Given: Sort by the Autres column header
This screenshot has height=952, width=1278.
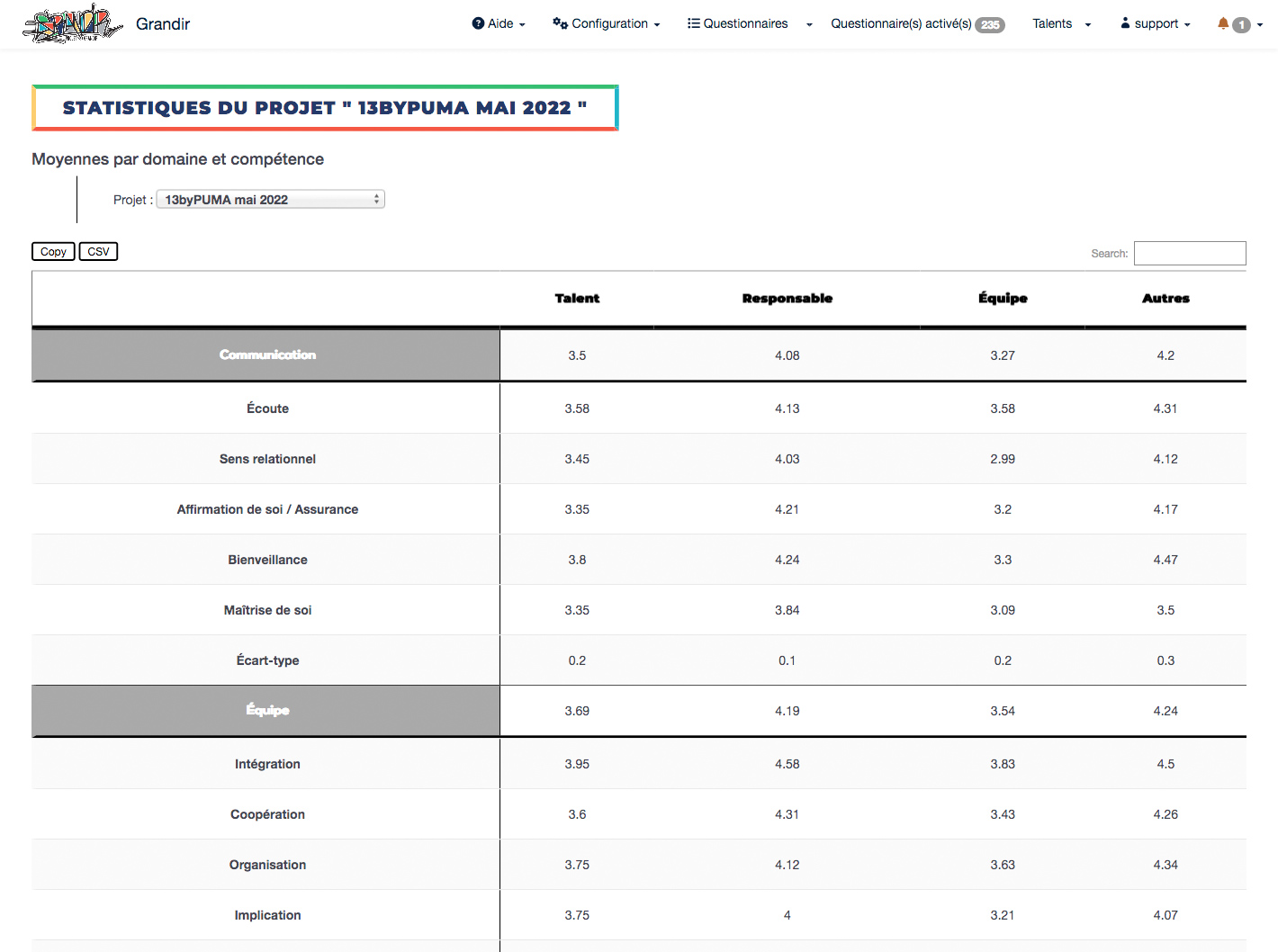Looking at the screenshot, I should pos(1165,299).
